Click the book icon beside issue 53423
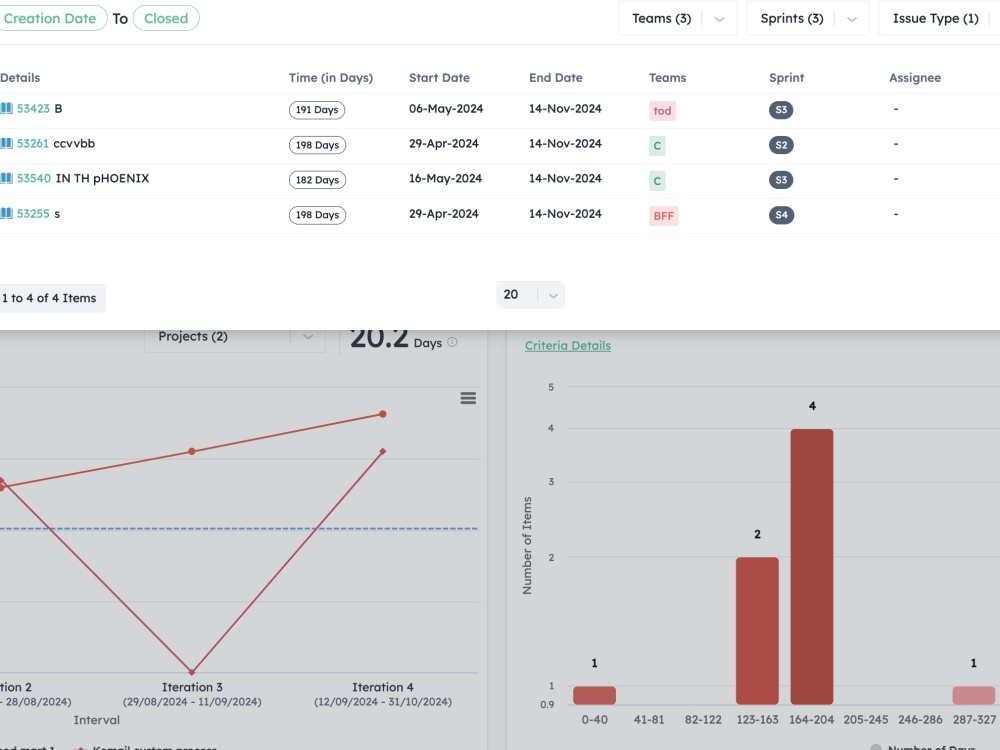 click(6, 108)
